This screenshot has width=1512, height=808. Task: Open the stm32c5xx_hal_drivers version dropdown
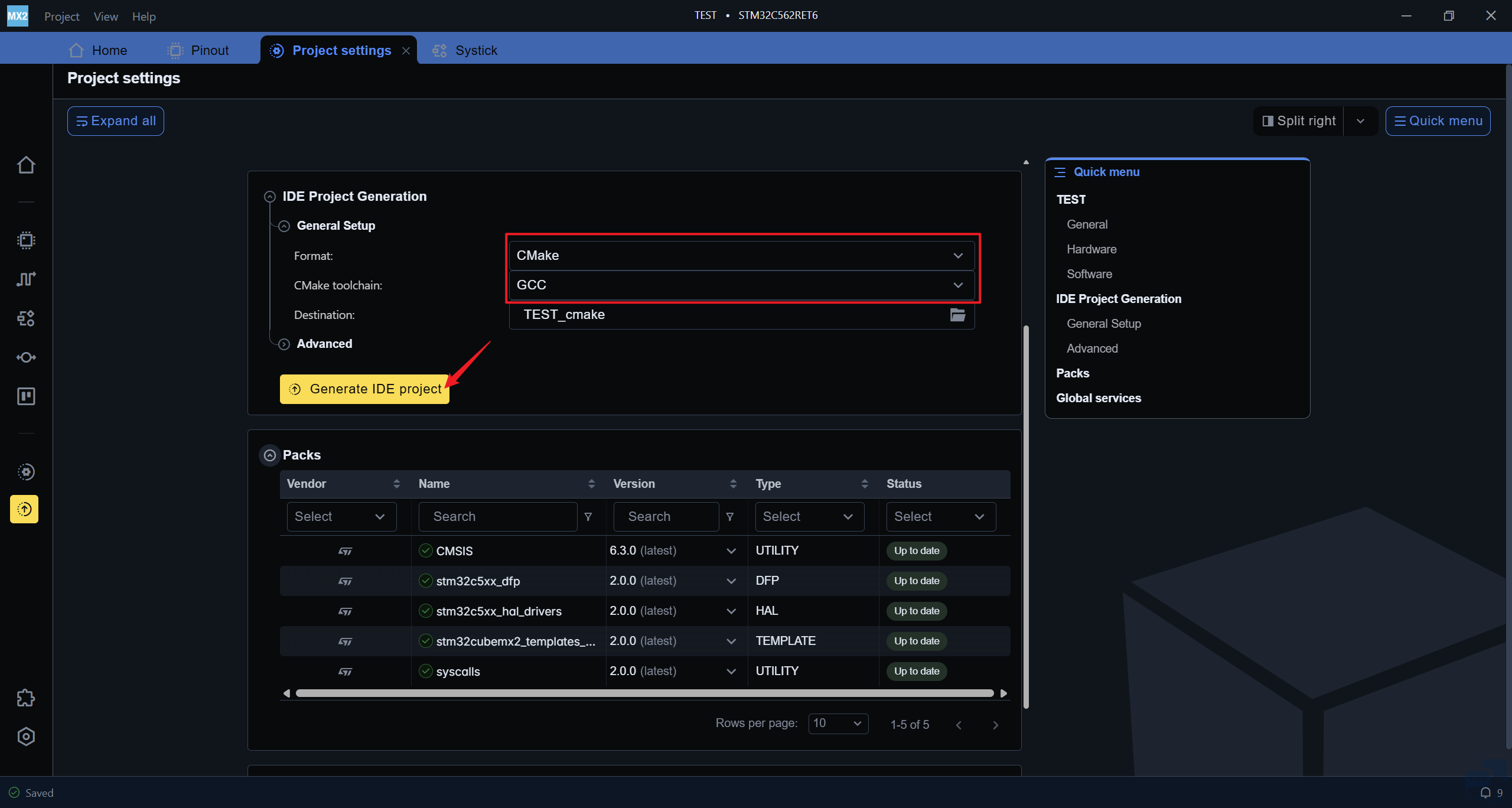731,611
